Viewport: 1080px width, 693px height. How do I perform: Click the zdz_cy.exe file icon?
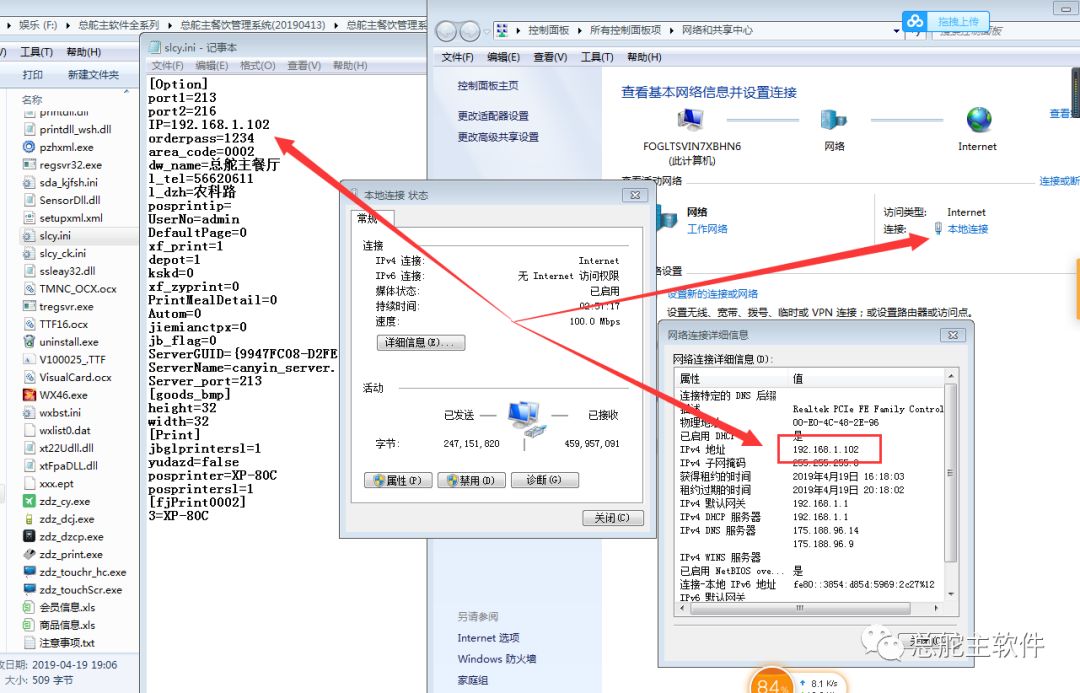[29, 501]
